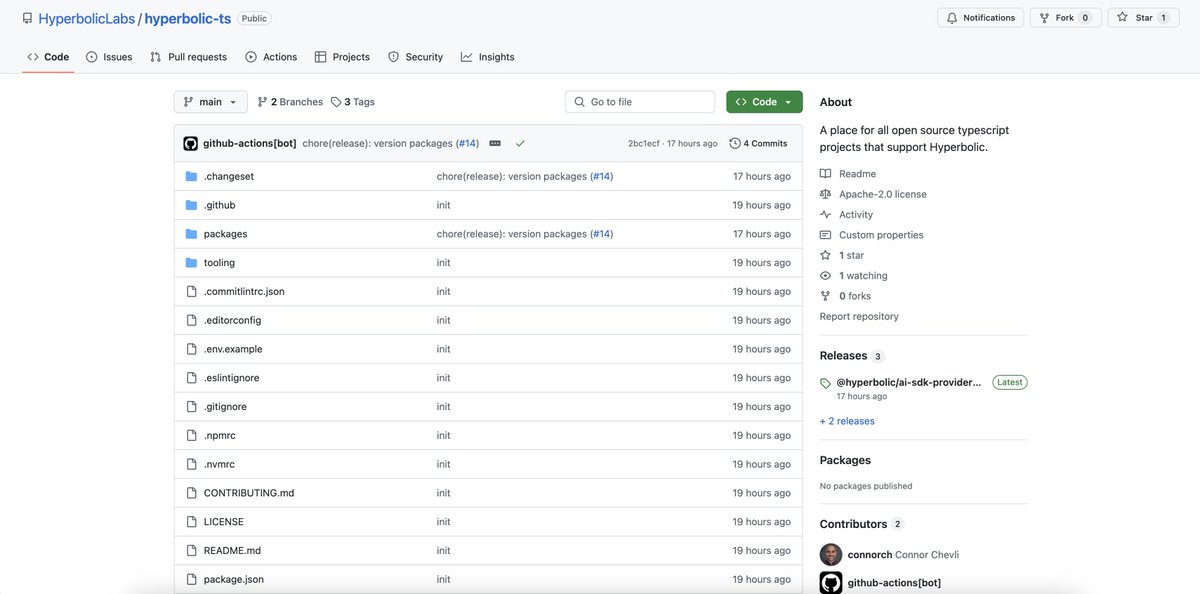Open Insights with the graph icon
The image size is (1200, 594).
click(x=466, y=56)
